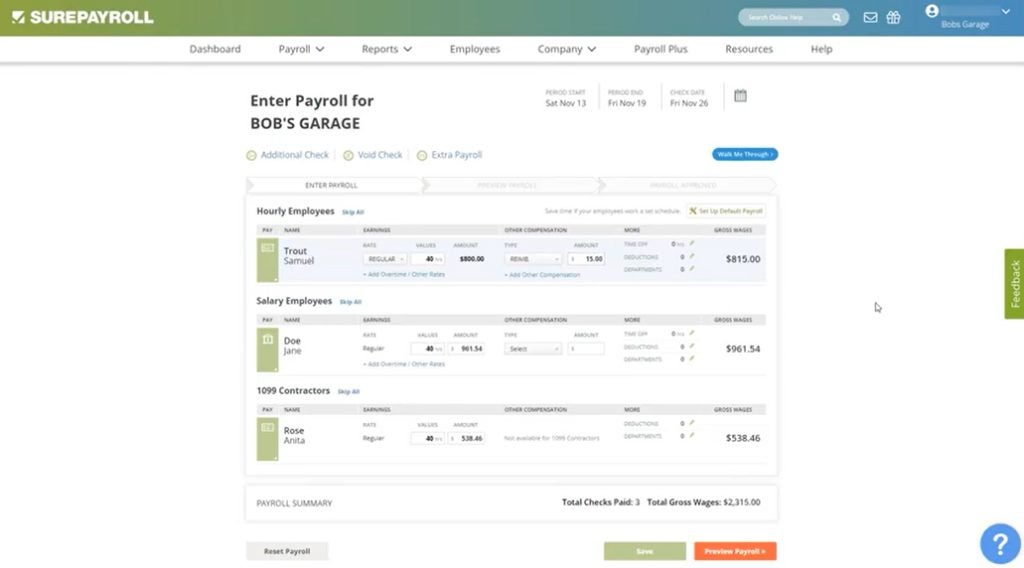Toggle pay icon for Jane Doe
The width and height of the screenshot is (1024, 568).
[x=267, y=350]
